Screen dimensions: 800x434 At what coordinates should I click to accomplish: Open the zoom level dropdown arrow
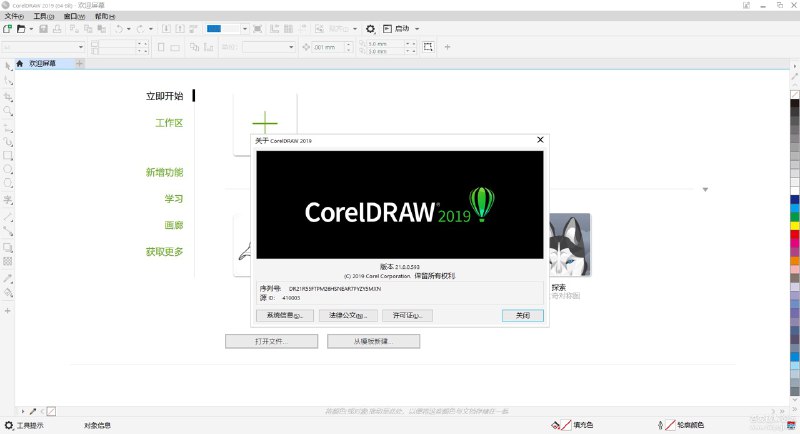[246, 30]
